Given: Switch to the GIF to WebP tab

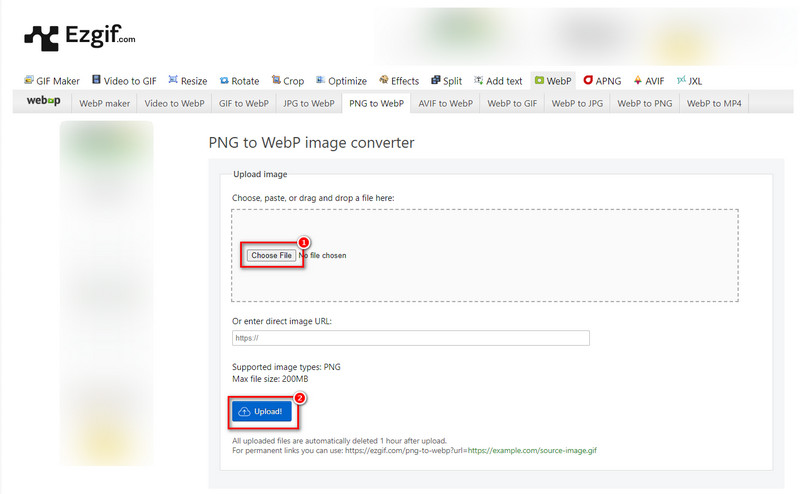Looking at the screenshot, I should click(x=243, y=103).
